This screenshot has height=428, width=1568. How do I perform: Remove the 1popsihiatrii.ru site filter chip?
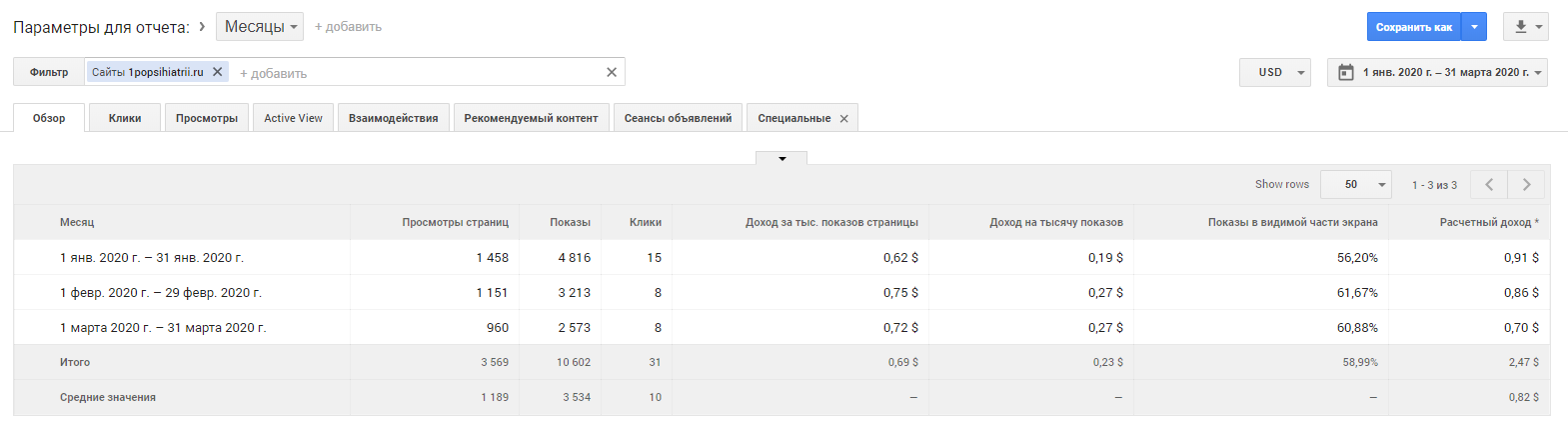point(218,72)
